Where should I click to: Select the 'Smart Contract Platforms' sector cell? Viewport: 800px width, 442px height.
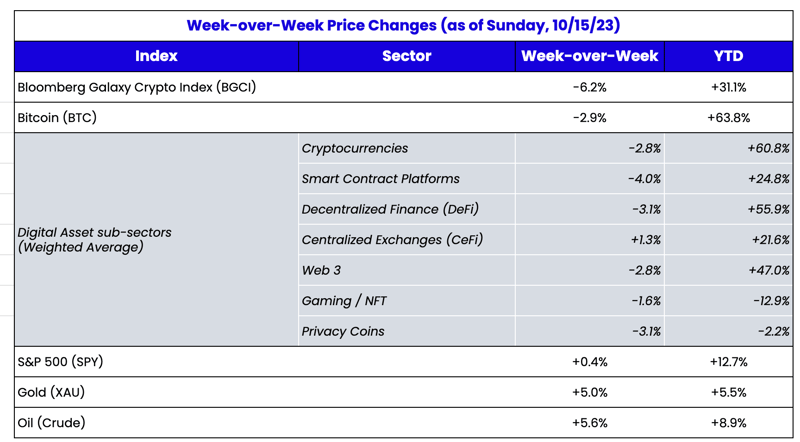(x=380, y=179)
